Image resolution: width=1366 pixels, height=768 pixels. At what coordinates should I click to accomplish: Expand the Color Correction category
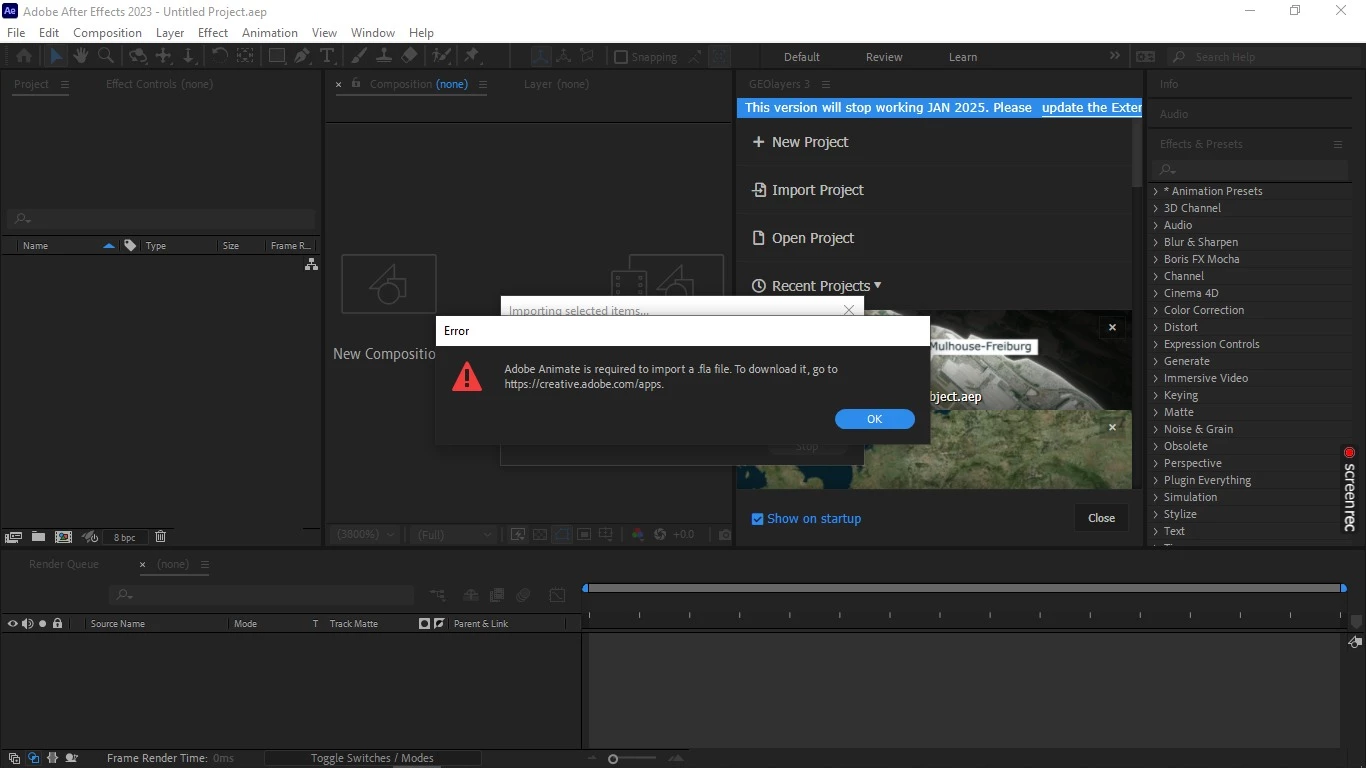[1156, 310]
